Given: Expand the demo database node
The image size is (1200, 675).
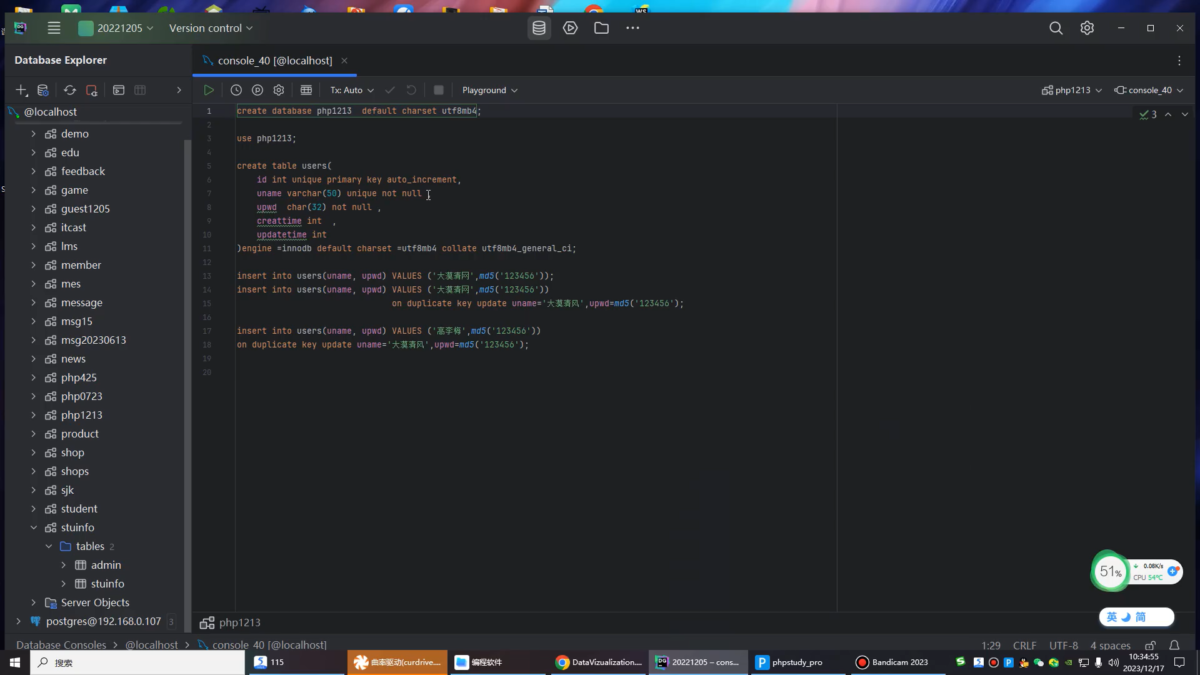Looking at the screenshot, I should click(x=33, y=134).
